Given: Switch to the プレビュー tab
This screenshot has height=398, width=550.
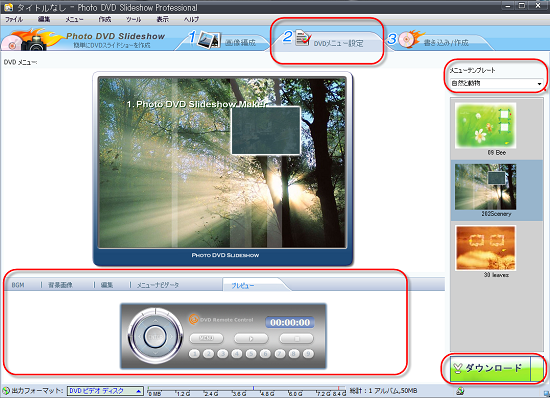Looking at the screenshot, I should point(243,286).
